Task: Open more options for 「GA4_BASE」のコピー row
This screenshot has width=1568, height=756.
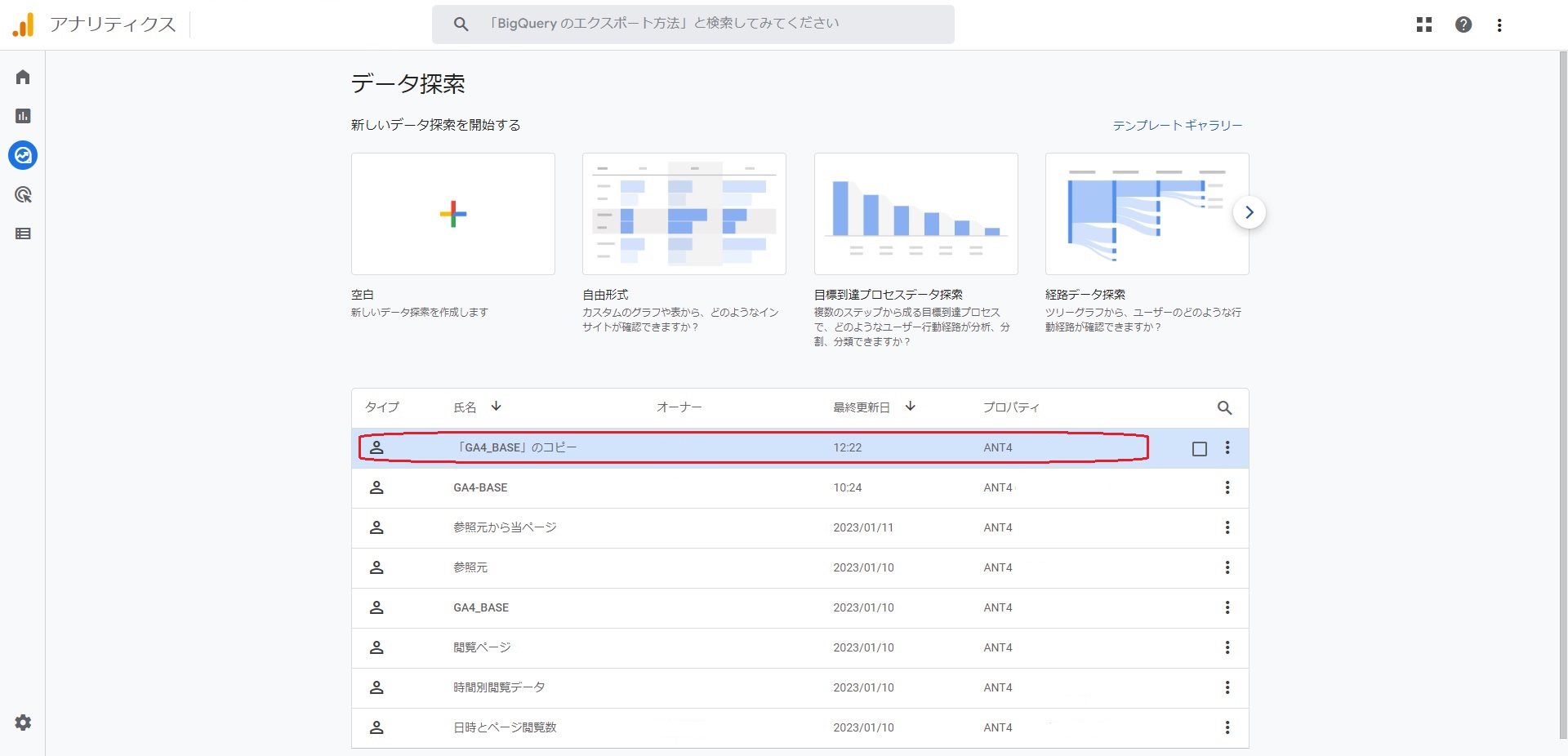Action: point(1227,447)
